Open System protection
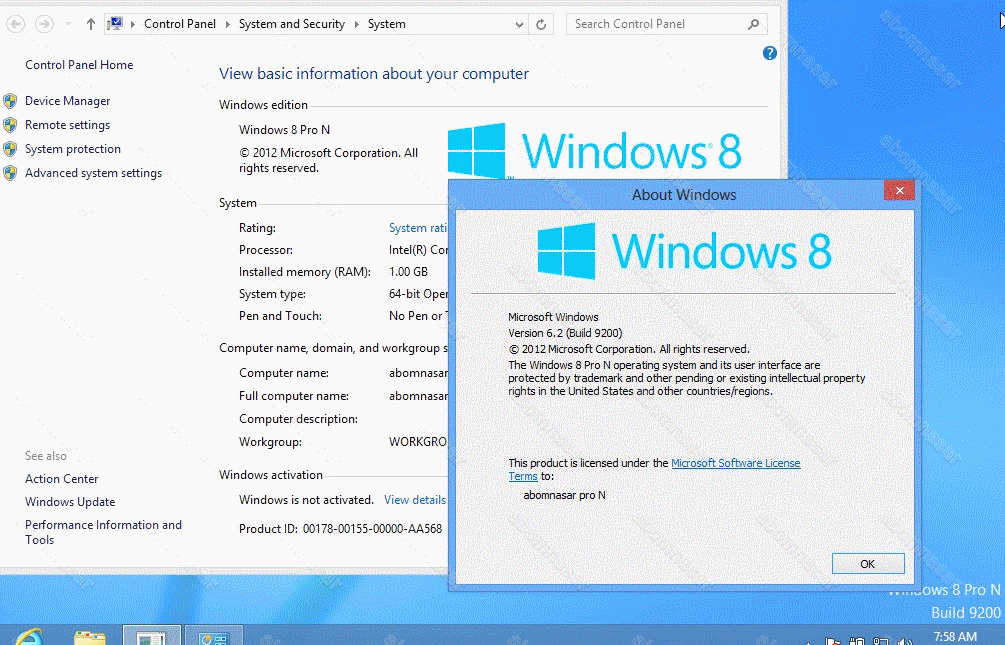This screenshot has width=1005, height=645. point(72,149)
